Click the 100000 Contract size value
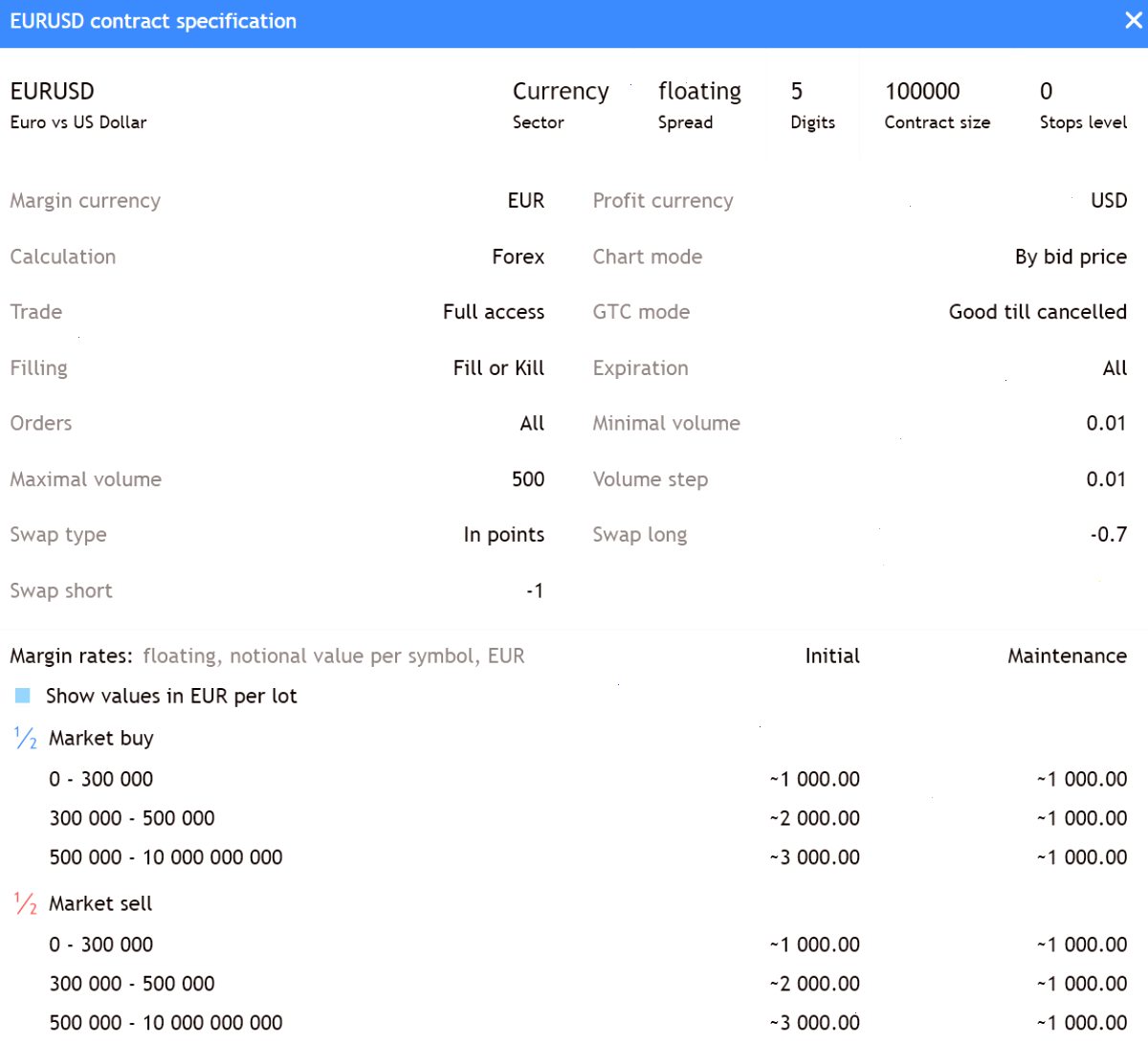Screen dimensions: 1148x1044 [x=922, y=91]
